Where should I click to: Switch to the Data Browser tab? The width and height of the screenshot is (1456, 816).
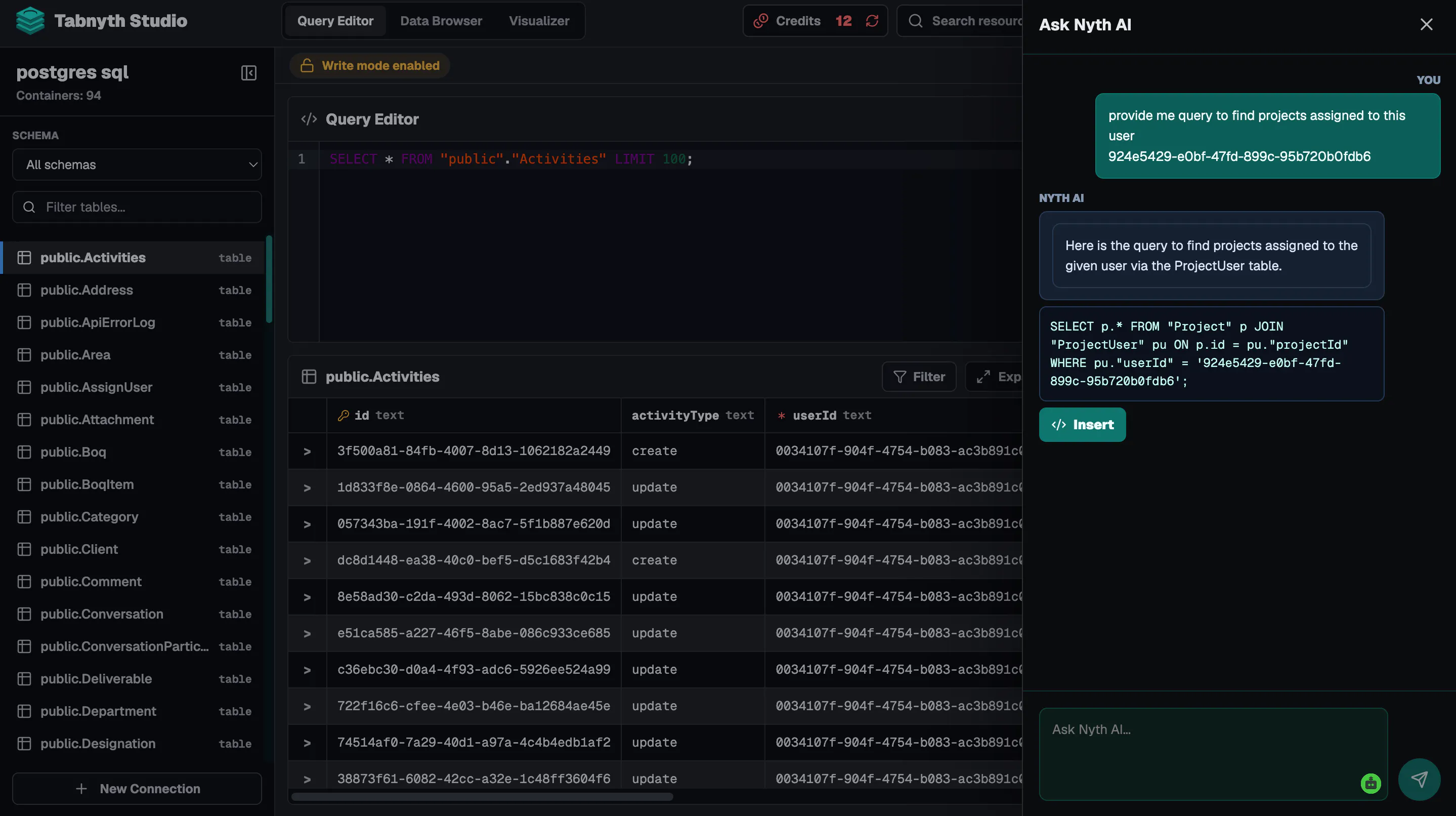[441, 21]
